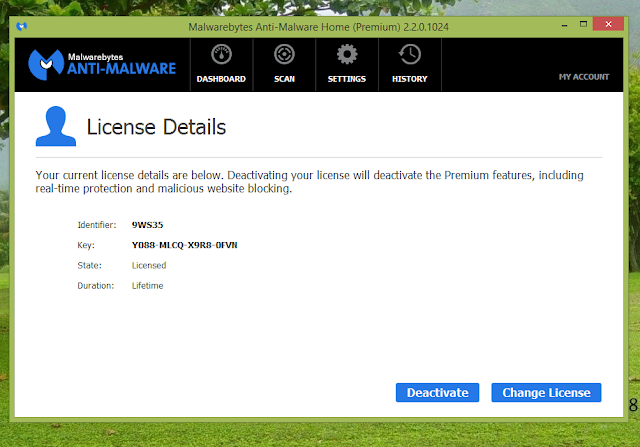Click the Scan target icon
Screen dimensions: 640x447
click(283, 55)
